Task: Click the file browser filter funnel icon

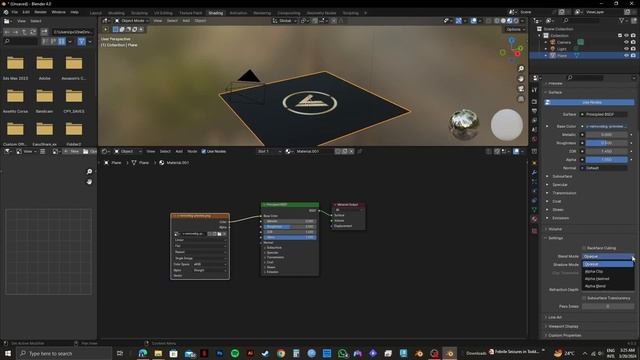Action: coord(81,41)
